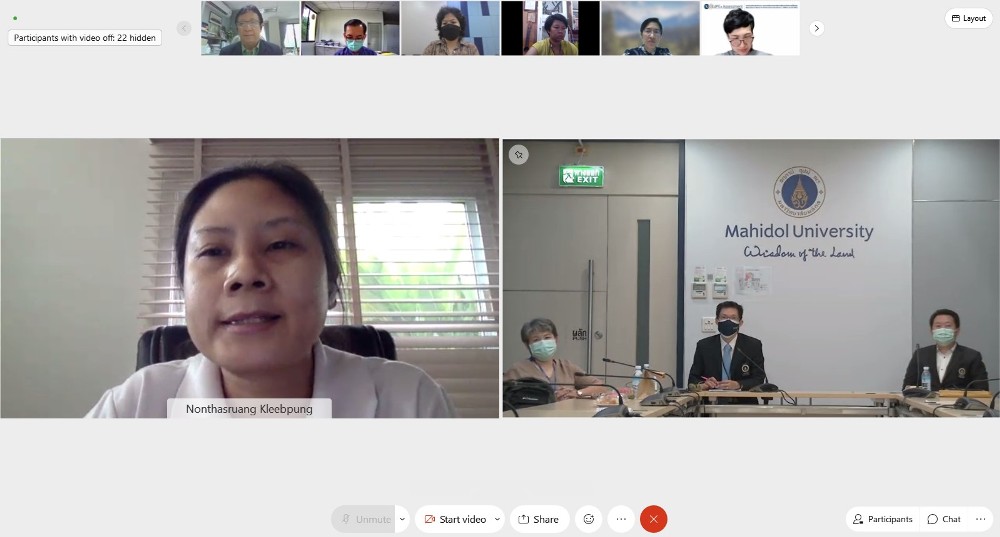This screenshot has width=1000, height=537.
Task: Open more options beside Chat
Action: [981, 519]
